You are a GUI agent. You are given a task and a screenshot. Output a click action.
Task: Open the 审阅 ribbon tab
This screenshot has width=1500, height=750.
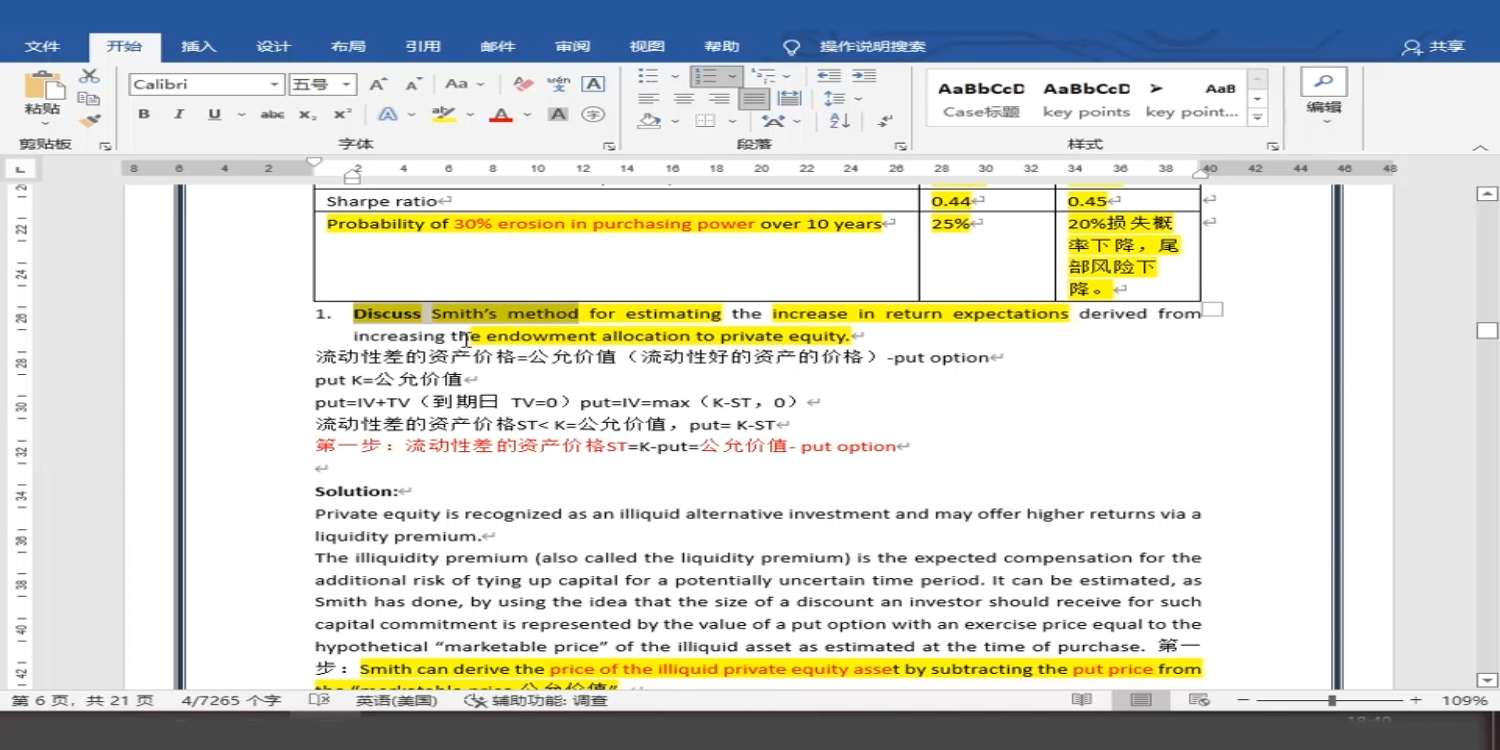tap(573, 46)
